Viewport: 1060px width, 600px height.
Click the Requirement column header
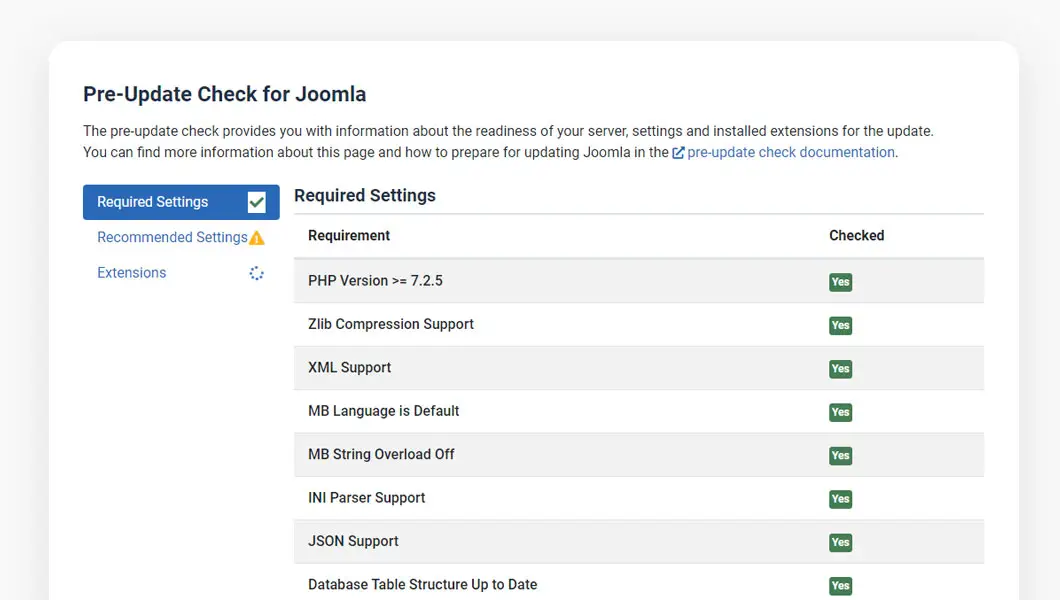click(x=349, y=235)
